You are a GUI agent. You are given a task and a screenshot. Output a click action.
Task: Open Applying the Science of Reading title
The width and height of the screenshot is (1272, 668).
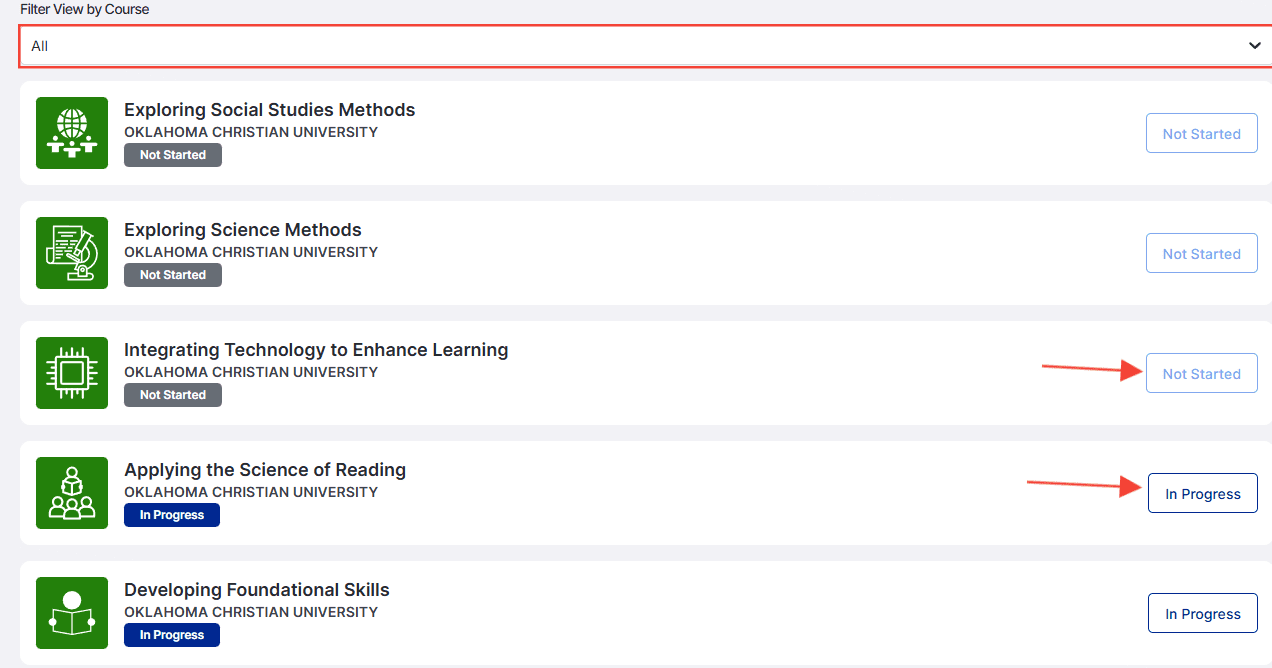[x=265, y=470]
